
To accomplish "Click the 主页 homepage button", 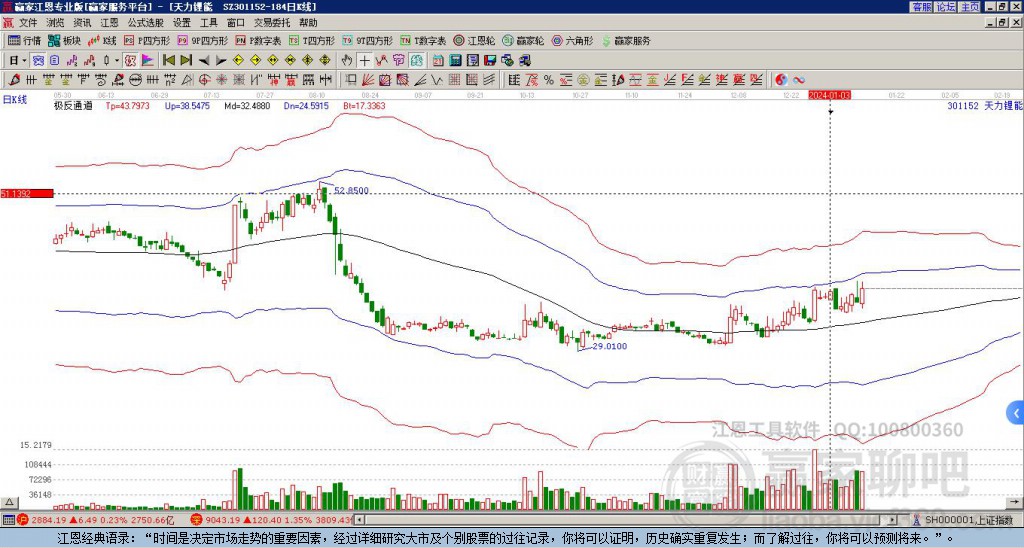I will (969, 7).
